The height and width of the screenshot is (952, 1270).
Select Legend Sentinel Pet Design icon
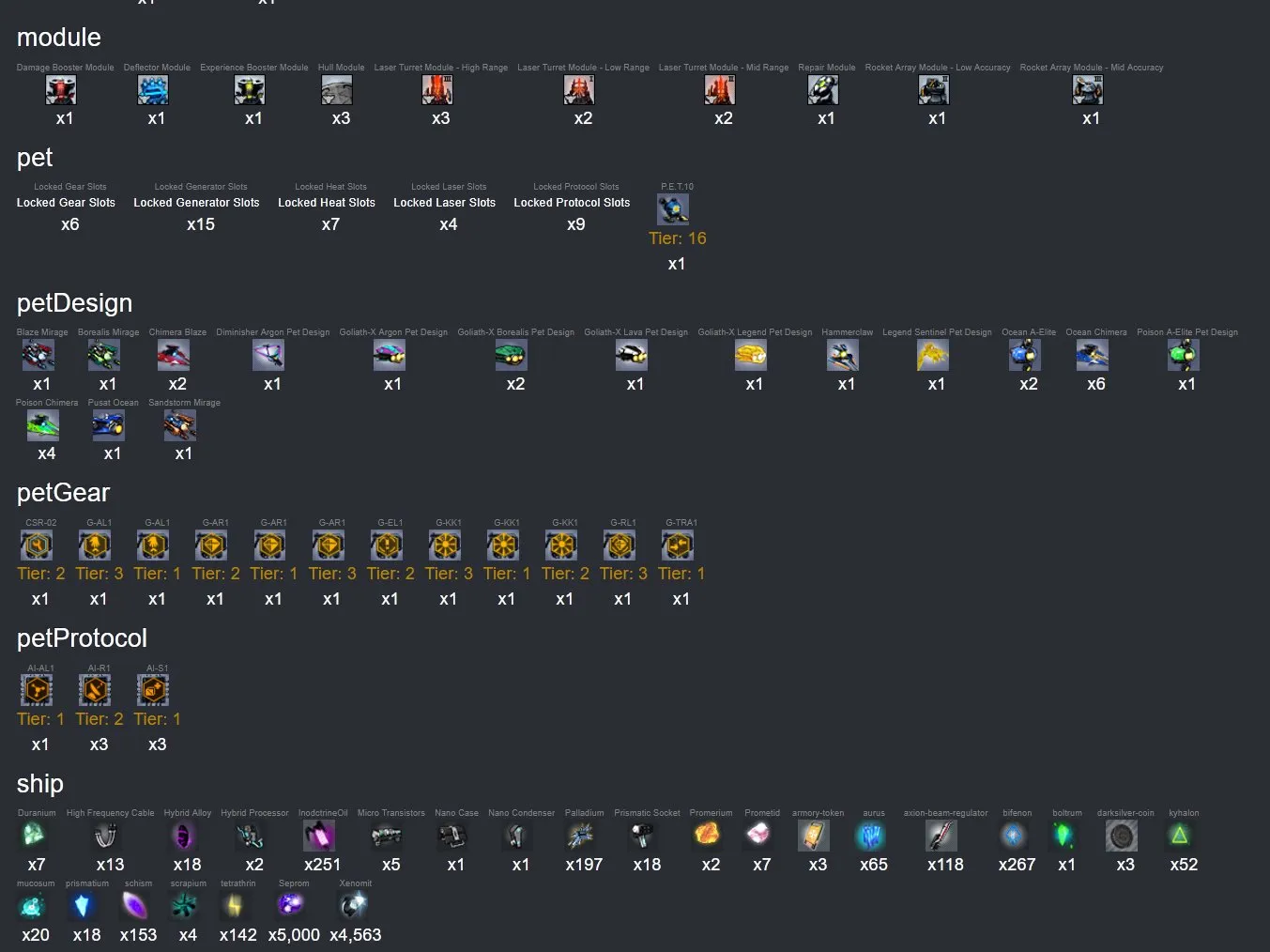[933, 356]
